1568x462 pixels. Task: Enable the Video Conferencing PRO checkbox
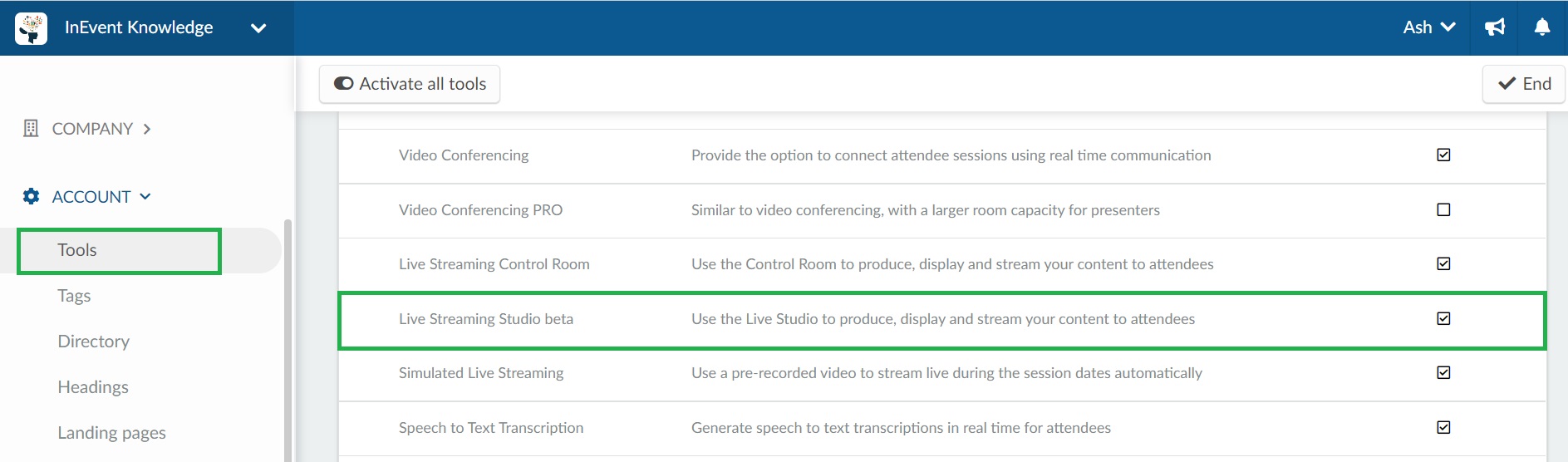coord(1443,209)
